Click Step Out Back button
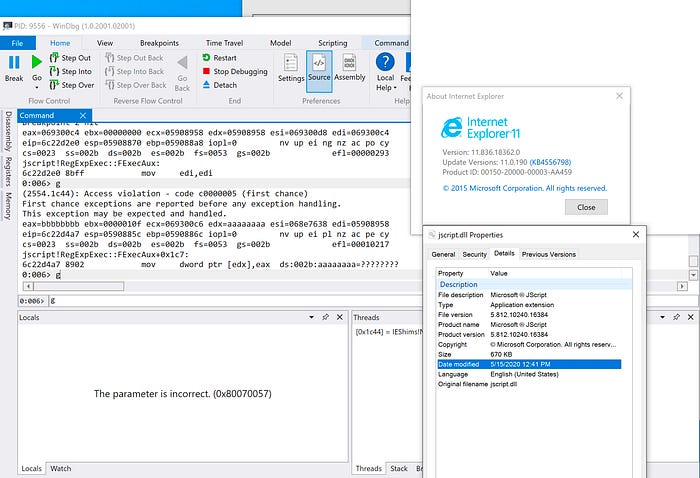 [x=134, y=58]
